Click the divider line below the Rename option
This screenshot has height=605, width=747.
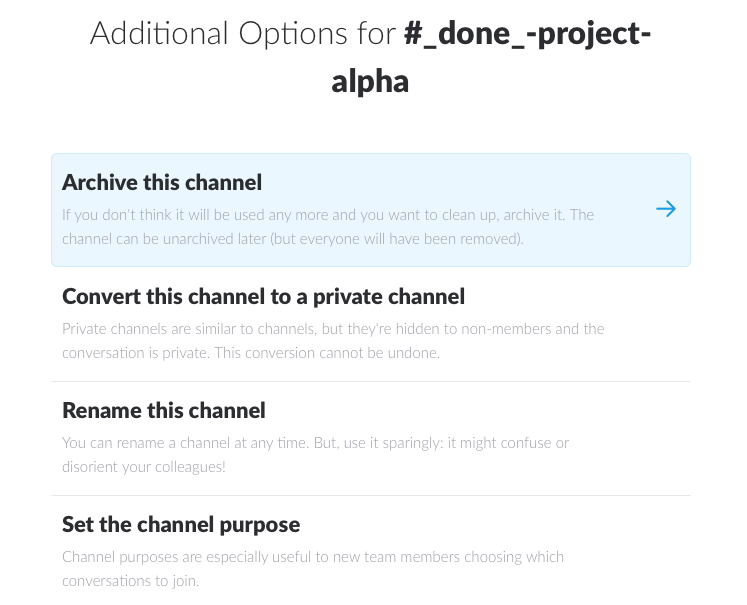pos(371,495)
